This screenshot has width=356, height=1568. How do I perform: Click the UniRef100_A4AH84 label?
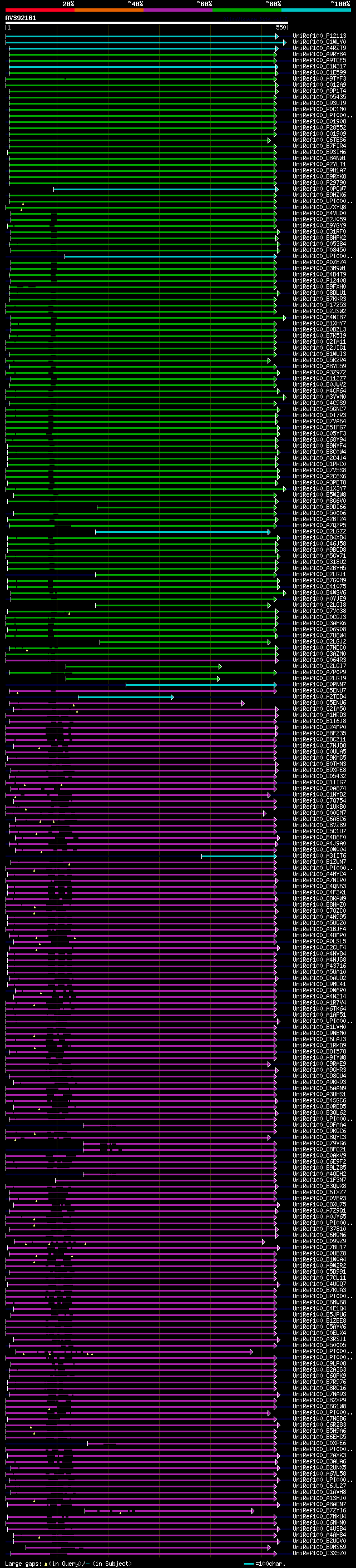[x=319, y=1535]
